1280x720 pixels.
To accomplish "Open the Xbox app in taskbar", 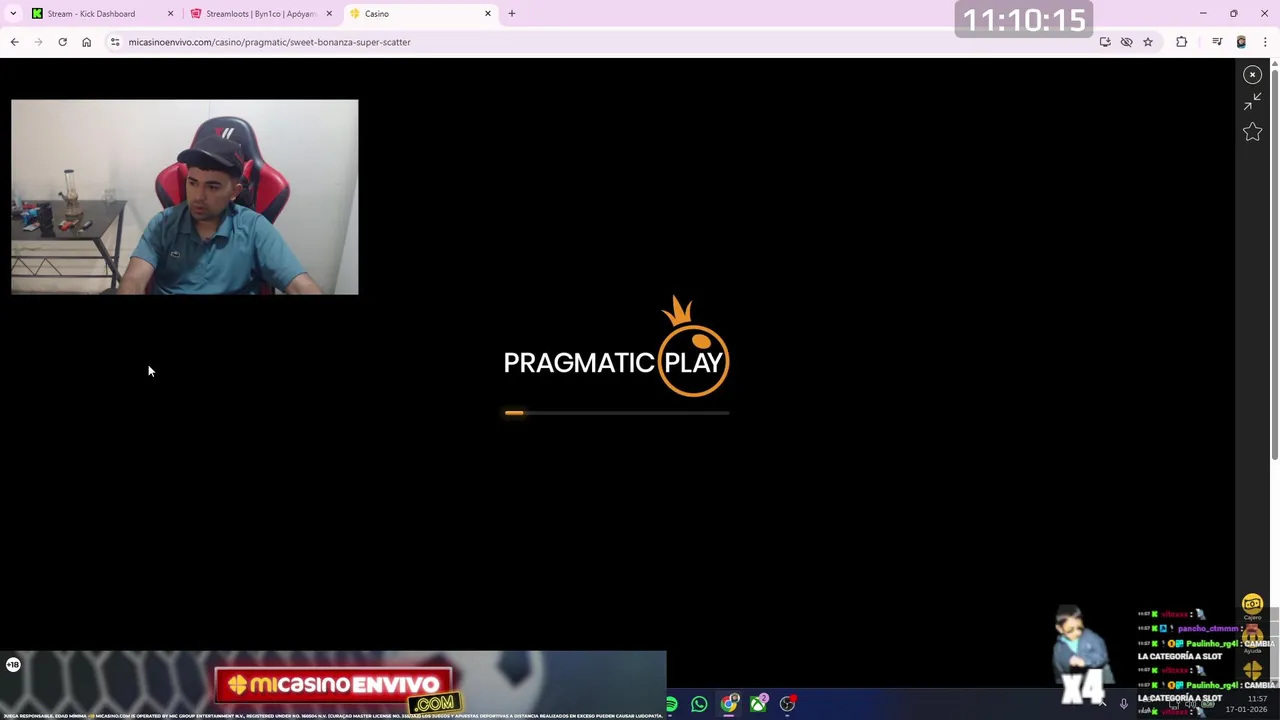I will pos(758,705).
